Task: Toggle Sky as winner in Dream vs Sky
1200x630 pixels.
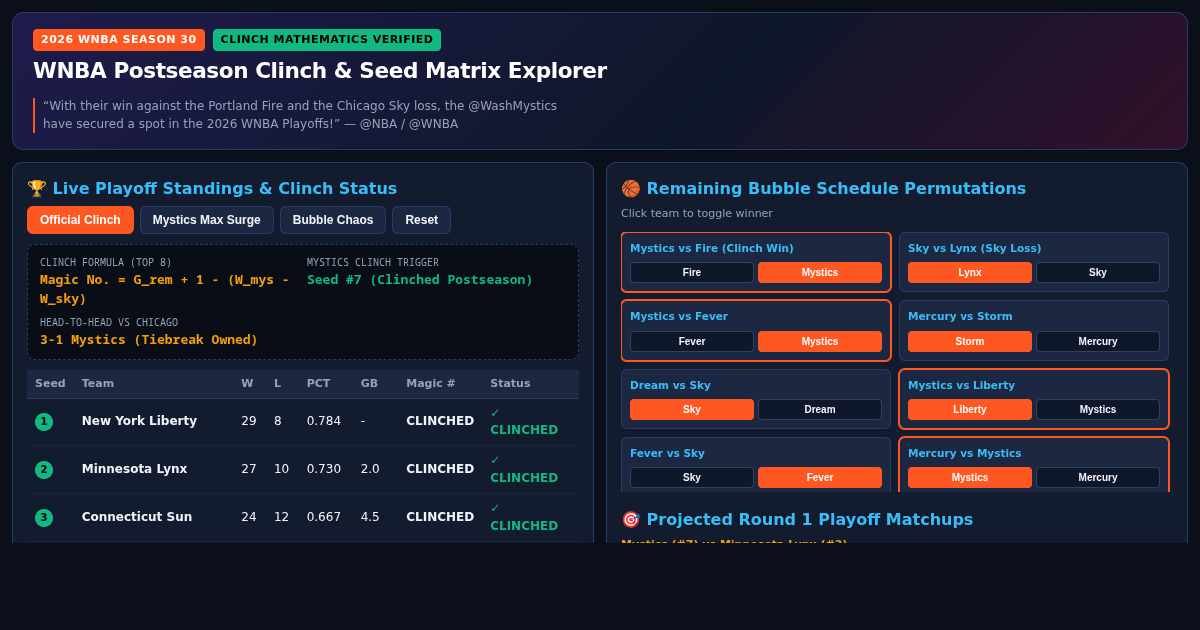Action: 692,409
